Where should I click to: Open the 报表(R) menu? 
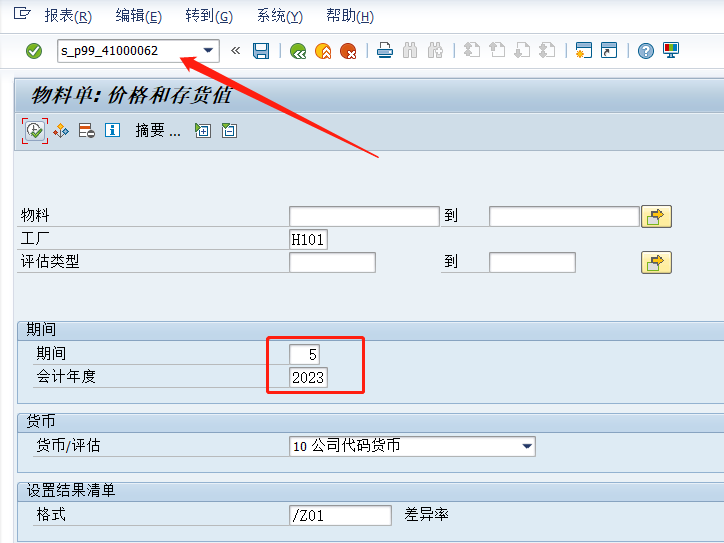(68, 16)
